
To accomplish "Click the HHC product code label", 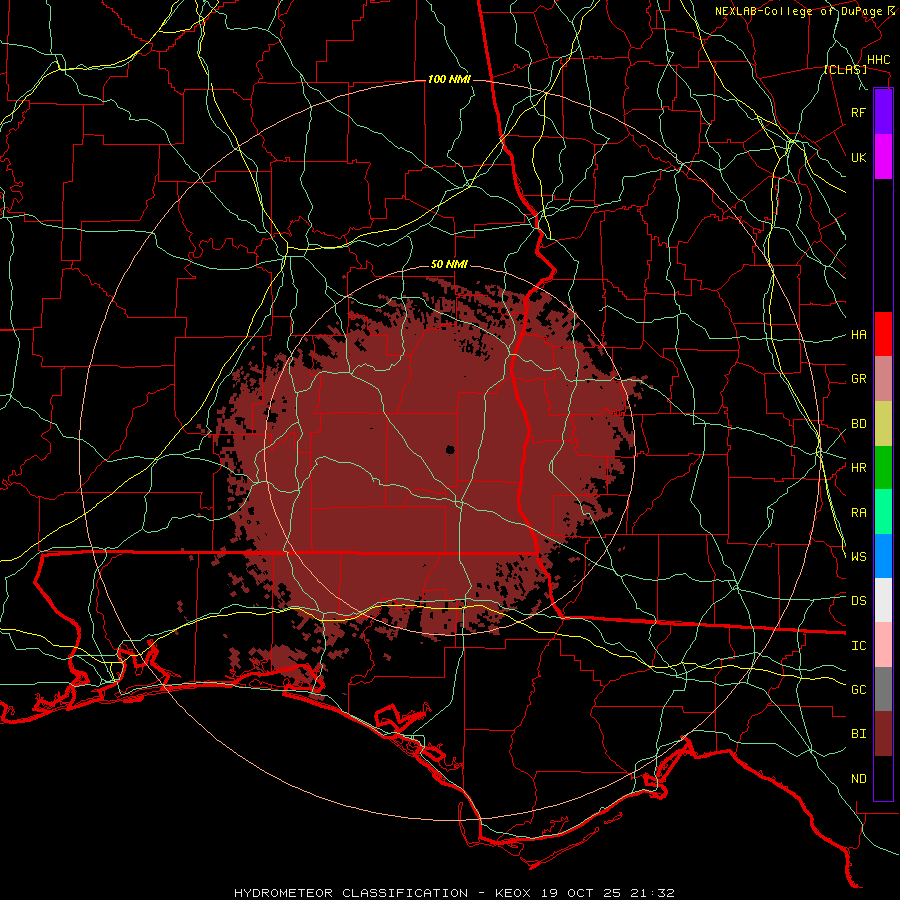I will 878,59.
